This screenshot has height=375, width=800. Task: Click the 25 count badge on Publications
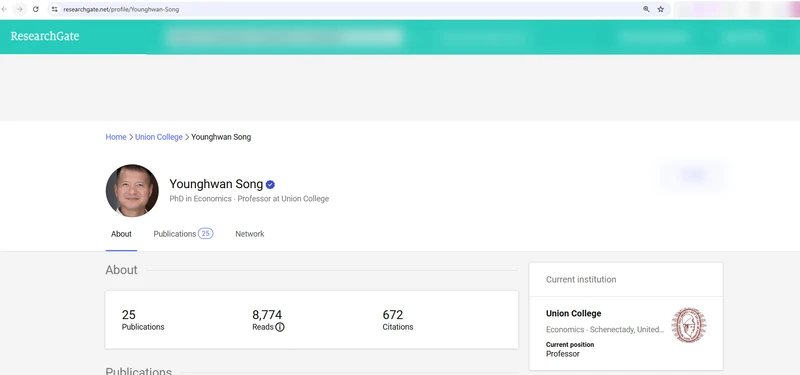[x=206, y=234]
